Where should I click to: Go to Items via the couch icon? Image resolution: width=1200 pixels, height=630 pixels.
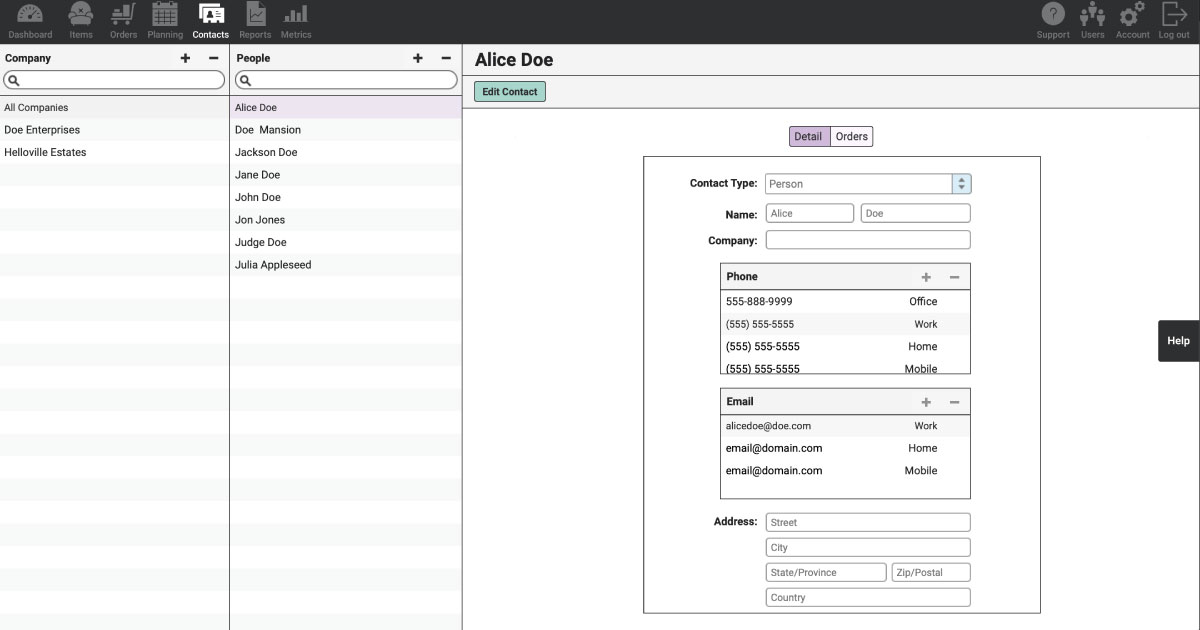81,14
